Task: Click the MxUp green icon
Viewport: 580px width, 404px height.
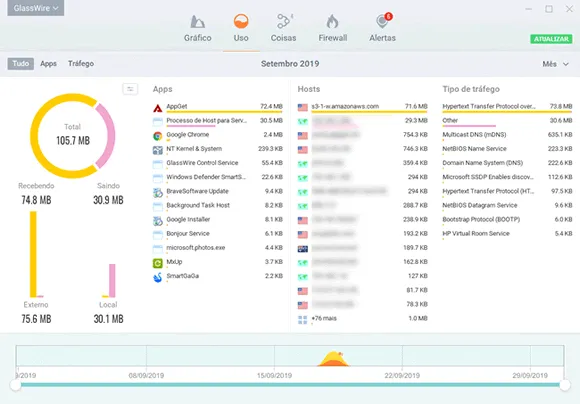Action: pyautogui.click(x=158, y=263)
